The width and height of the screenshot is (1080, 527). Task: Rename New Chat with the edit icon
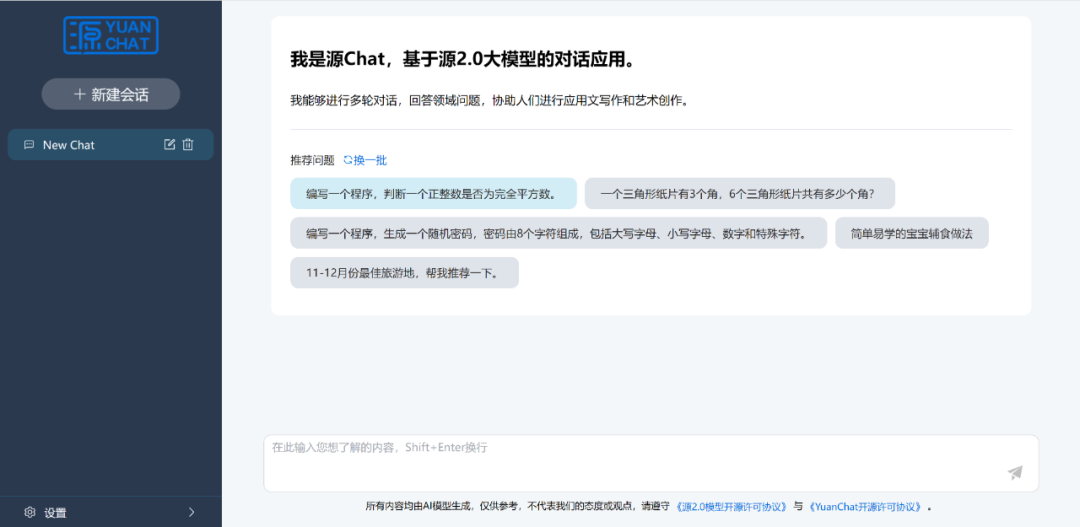pyautogui.click(x=169, y=145)
